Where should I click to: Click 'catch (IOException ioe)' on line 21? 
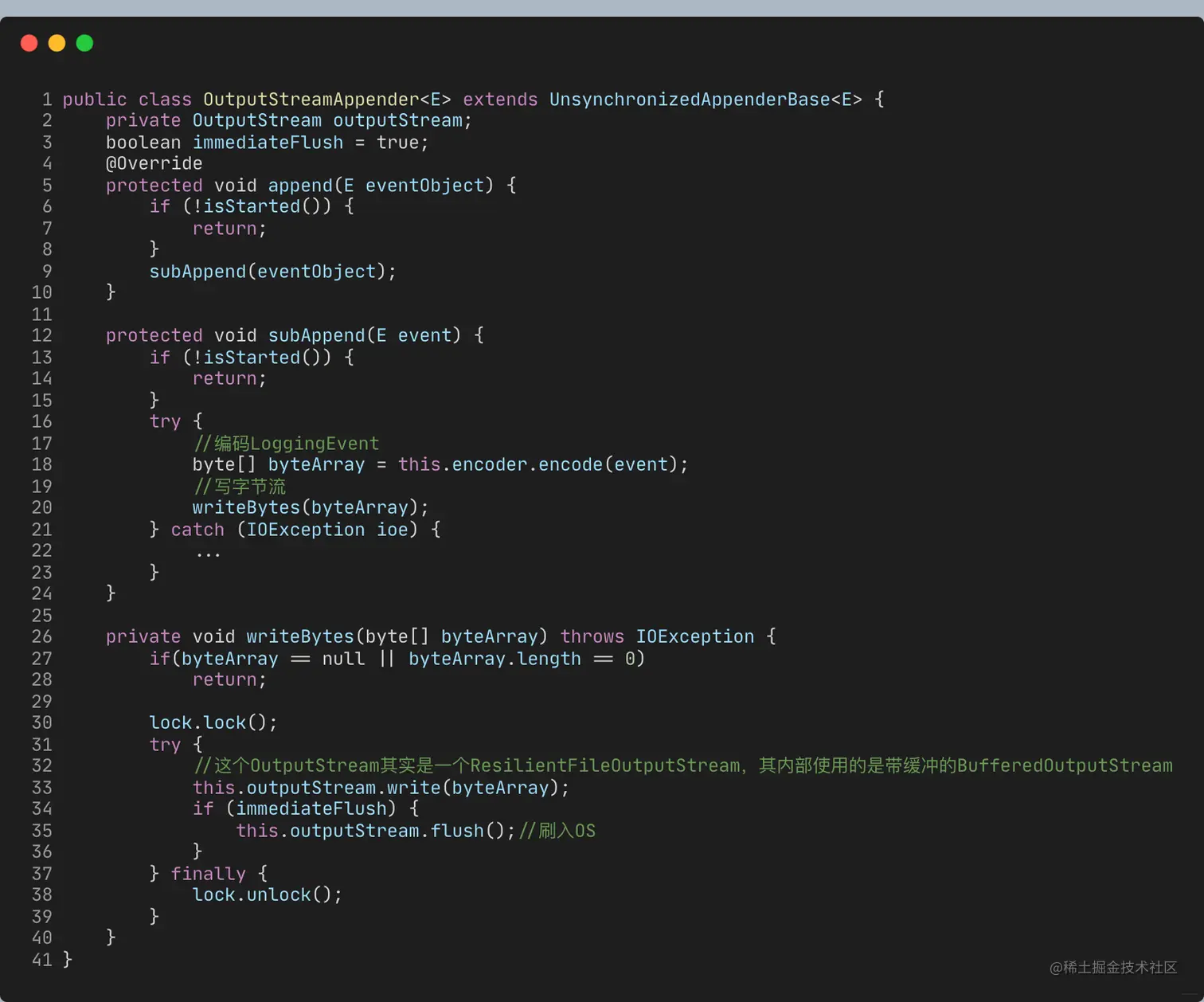(x=295, y=530)
